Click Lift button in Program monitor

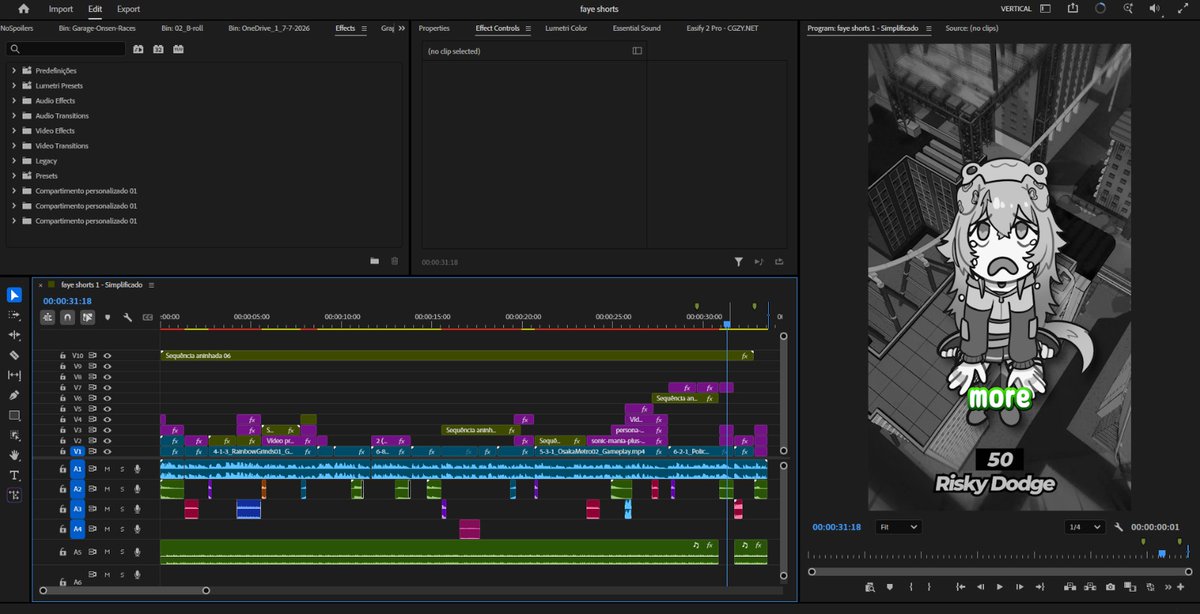point(1070,587)
